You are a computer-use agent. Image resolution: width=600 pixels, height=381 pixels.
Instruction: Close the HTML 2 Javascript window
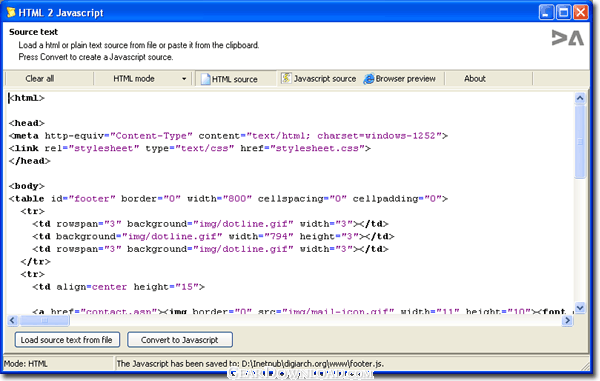click(581, 12)
